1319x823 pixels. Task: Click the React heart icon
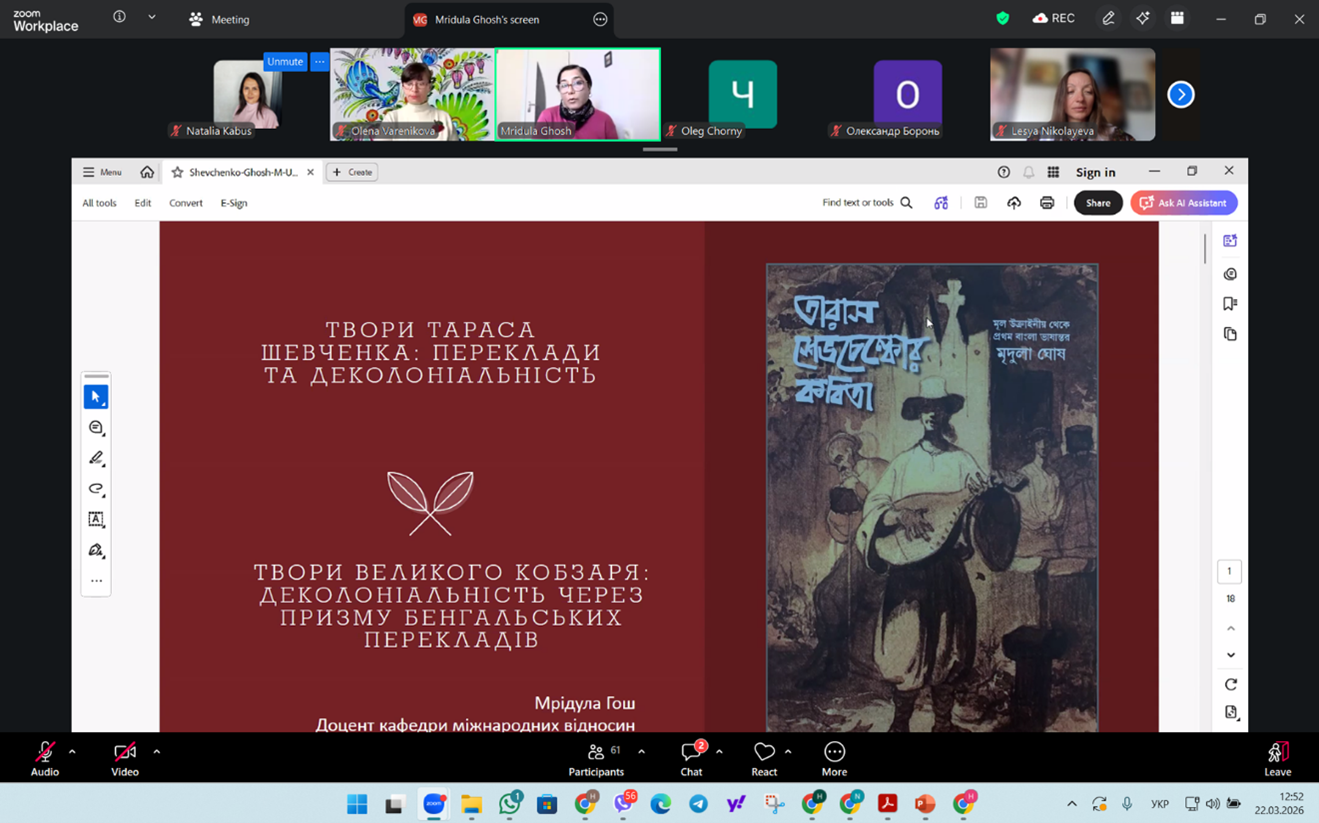(764, 758)
